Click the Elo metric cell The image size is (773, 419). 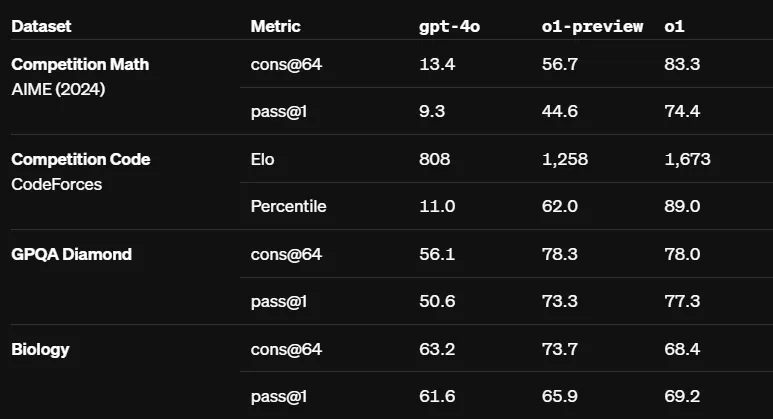point(262,159)
